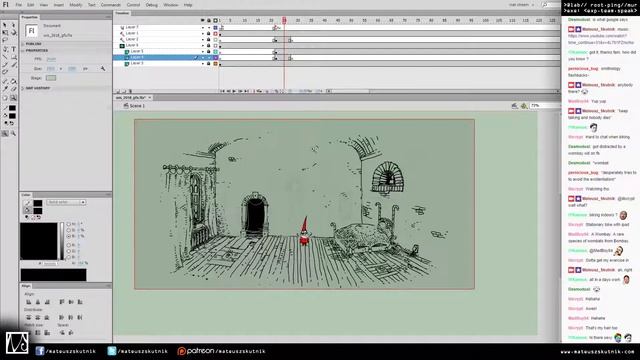Image resolution: width=640 pixels, height=360 pixels.
Task: Select the fourth radio button in Color panel
Action: (69, 245)
